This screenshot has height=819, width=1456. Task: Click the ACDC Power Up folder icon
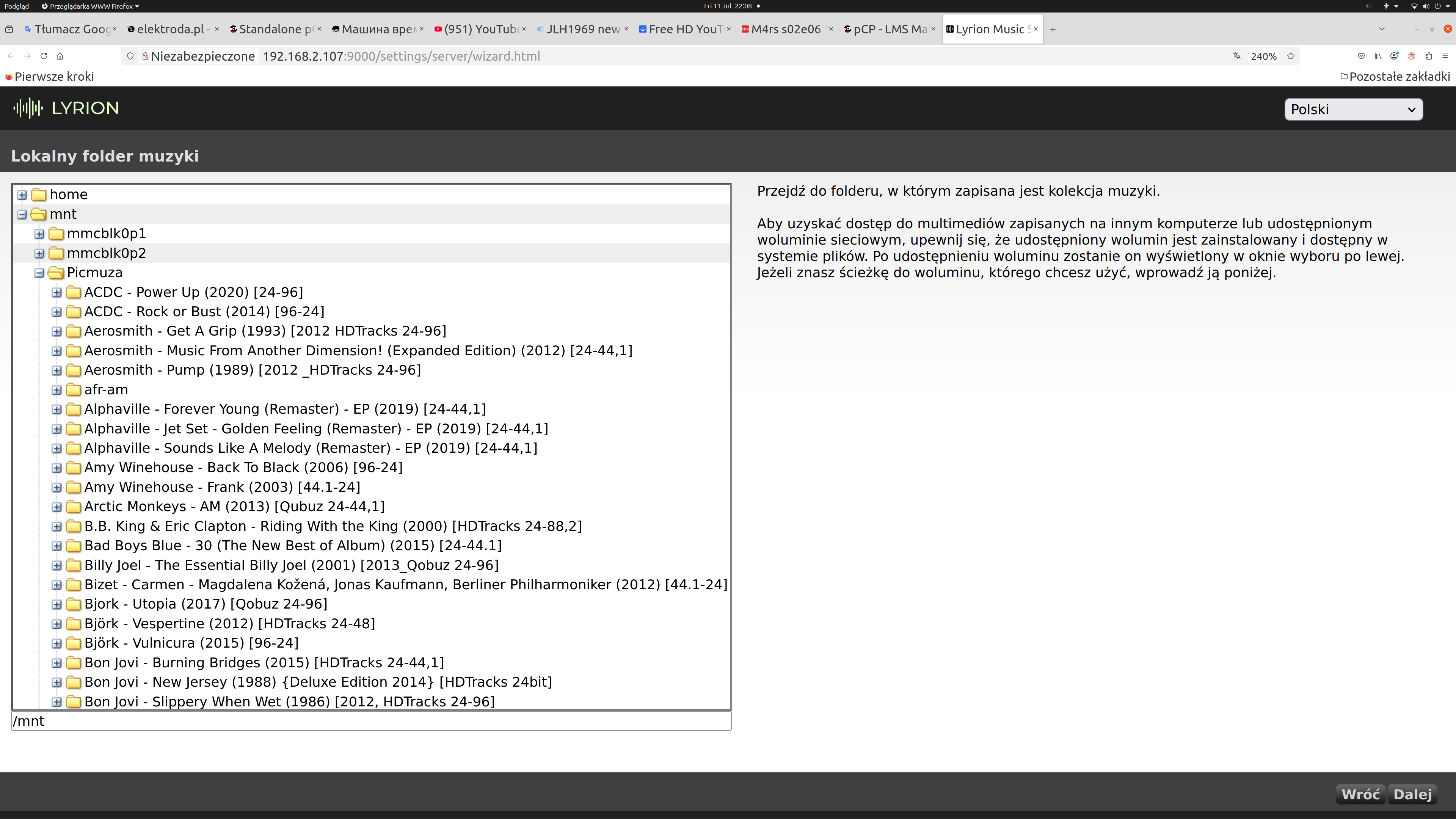(74, 292)
